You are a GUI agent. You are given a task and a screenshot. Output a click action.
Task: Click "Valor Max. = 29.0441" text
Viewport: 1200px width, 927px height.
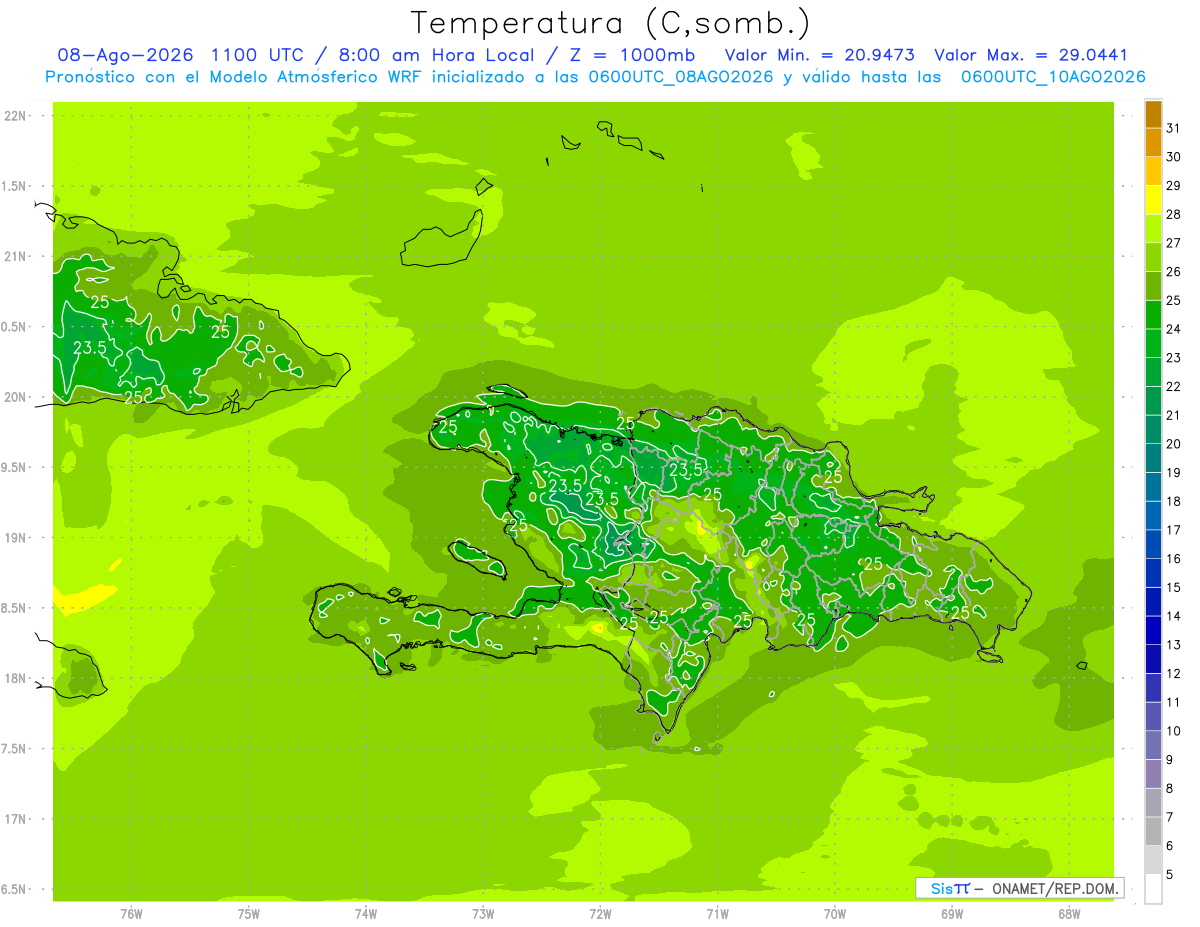coord(1031,55)
